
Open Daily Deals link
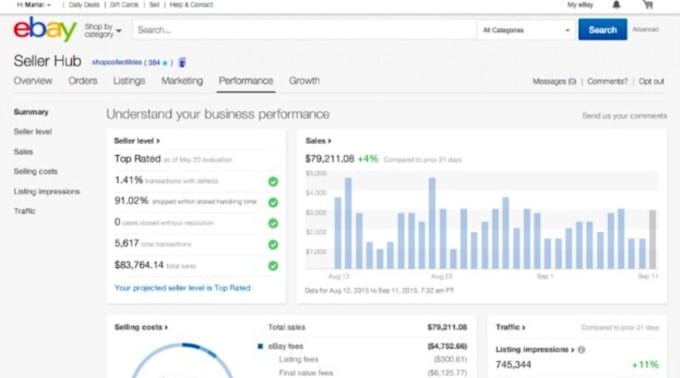[x=84, y=5]
